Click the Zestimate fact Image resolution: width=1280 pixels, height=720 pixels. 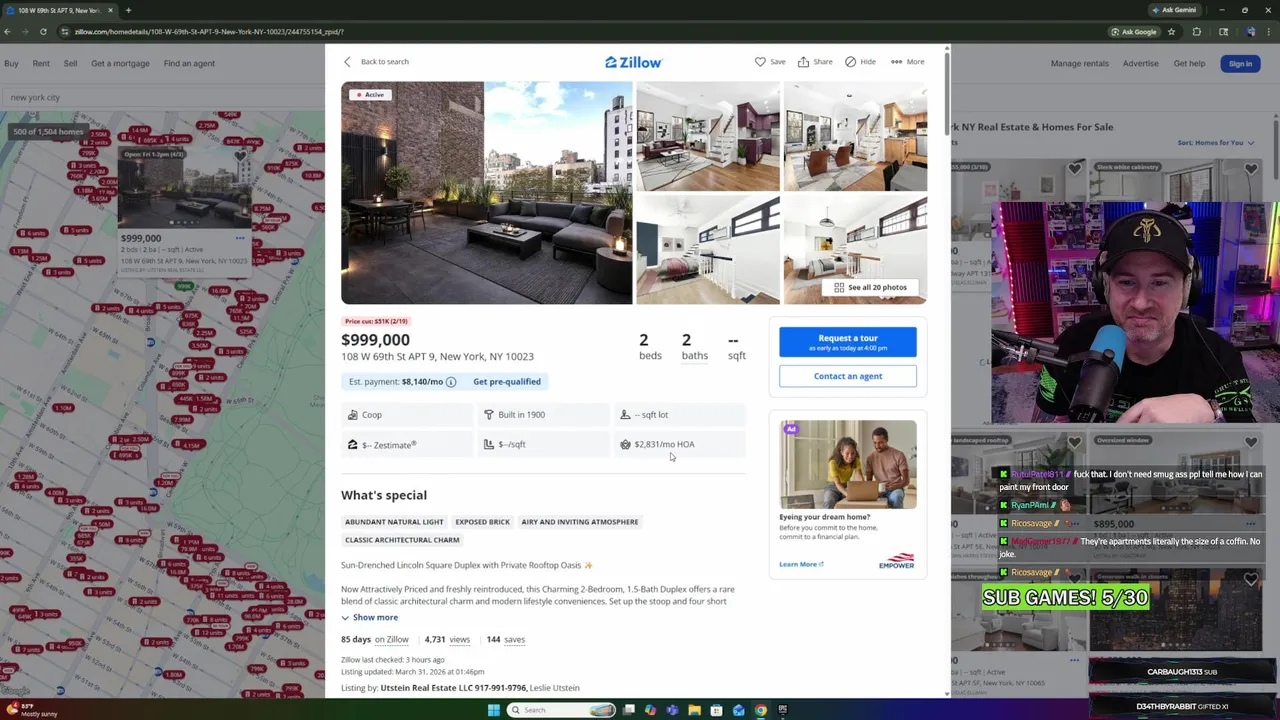pos(407,444)
